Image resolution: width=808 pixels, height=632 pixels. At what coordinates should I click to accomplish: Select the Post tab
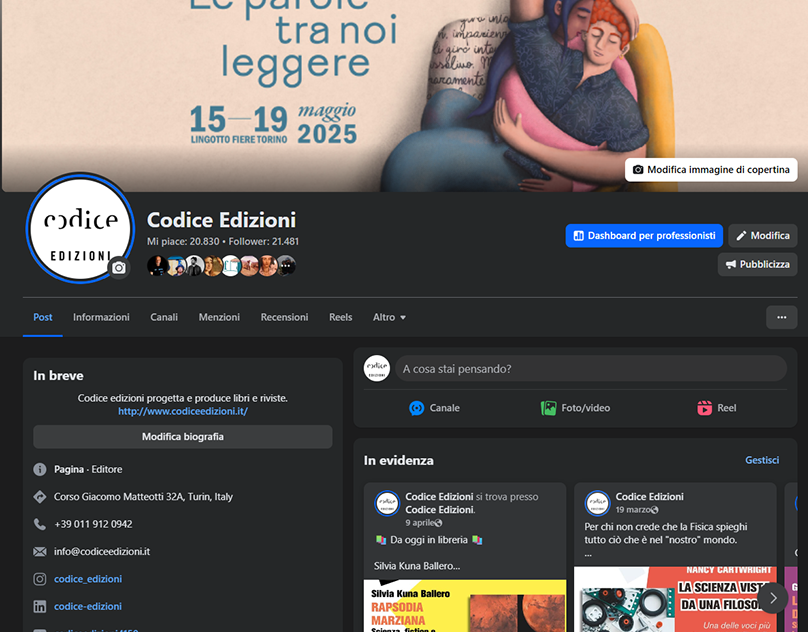point(43,317)
